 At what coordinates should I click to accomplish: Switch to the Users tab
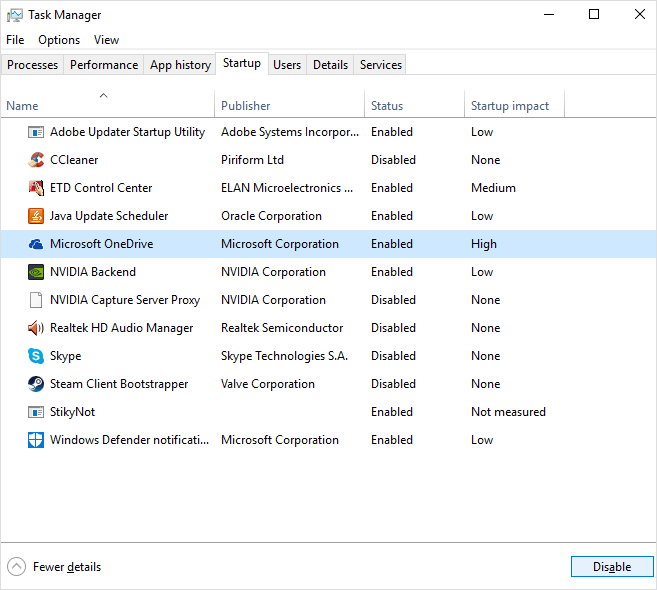[x=287, y=65]
